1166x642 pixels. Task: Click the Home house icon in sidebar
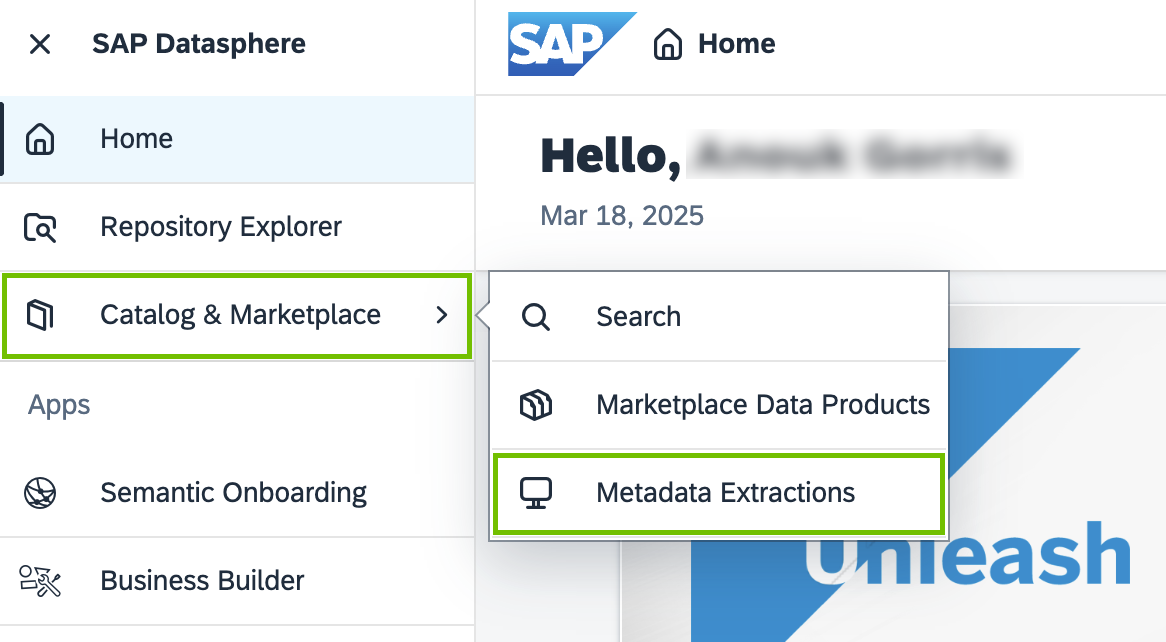[x=40, y=139]
